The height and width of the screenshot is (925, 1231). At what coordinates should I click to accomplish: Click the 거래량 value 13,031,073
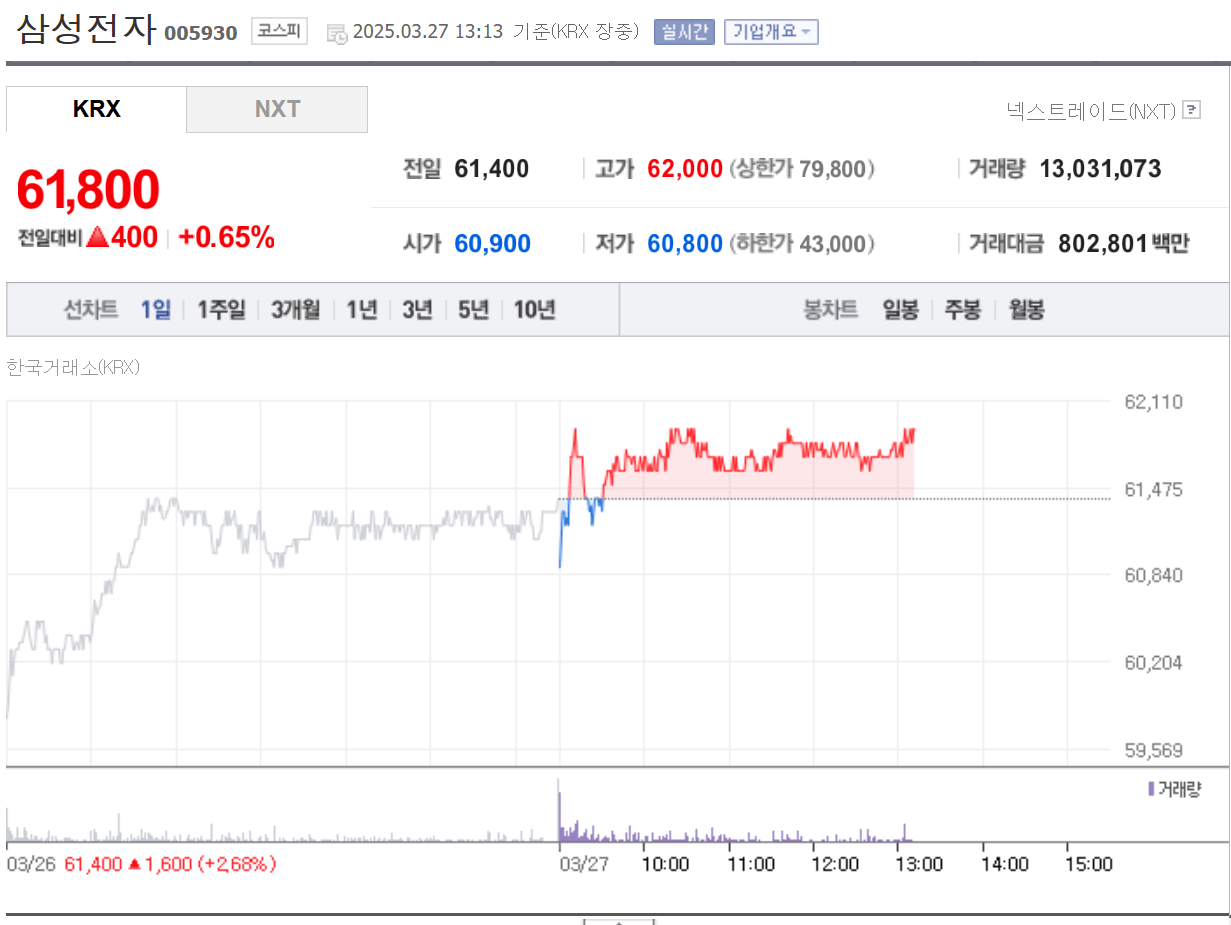coord(1100,169)
